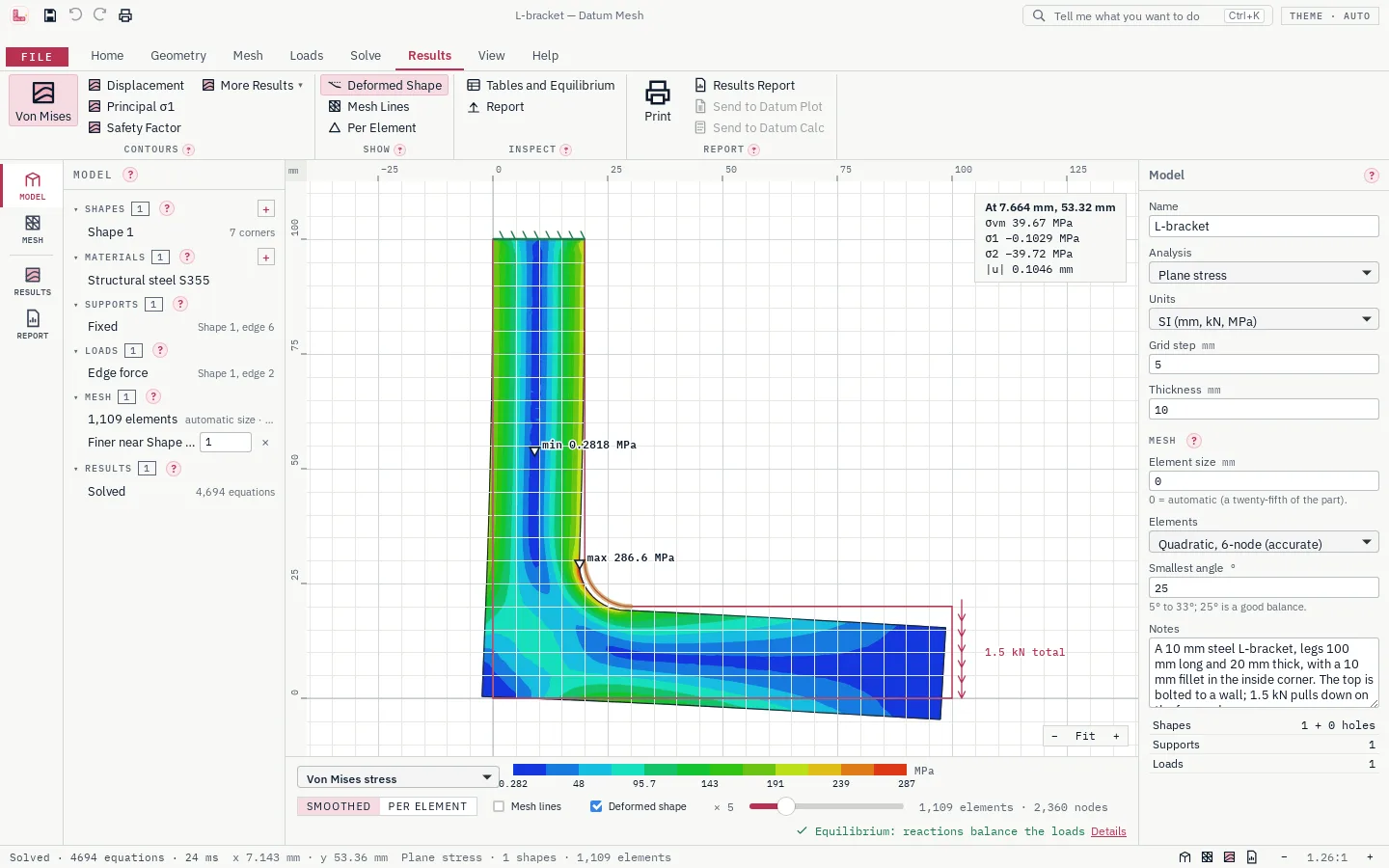Select the Von Mises contour button
This screenshot has height=868, width=1389.
pos(43,100)
